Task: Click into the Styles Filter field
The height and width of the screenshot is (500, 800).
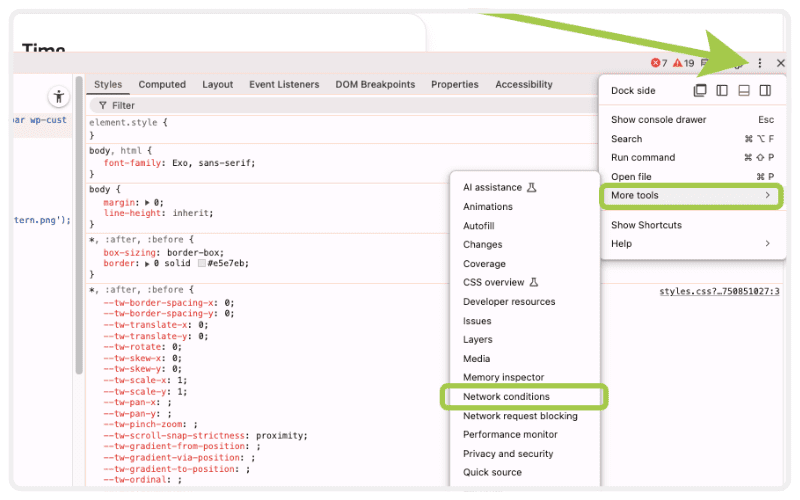Action: pyautogui.click(x=342, y=105)
